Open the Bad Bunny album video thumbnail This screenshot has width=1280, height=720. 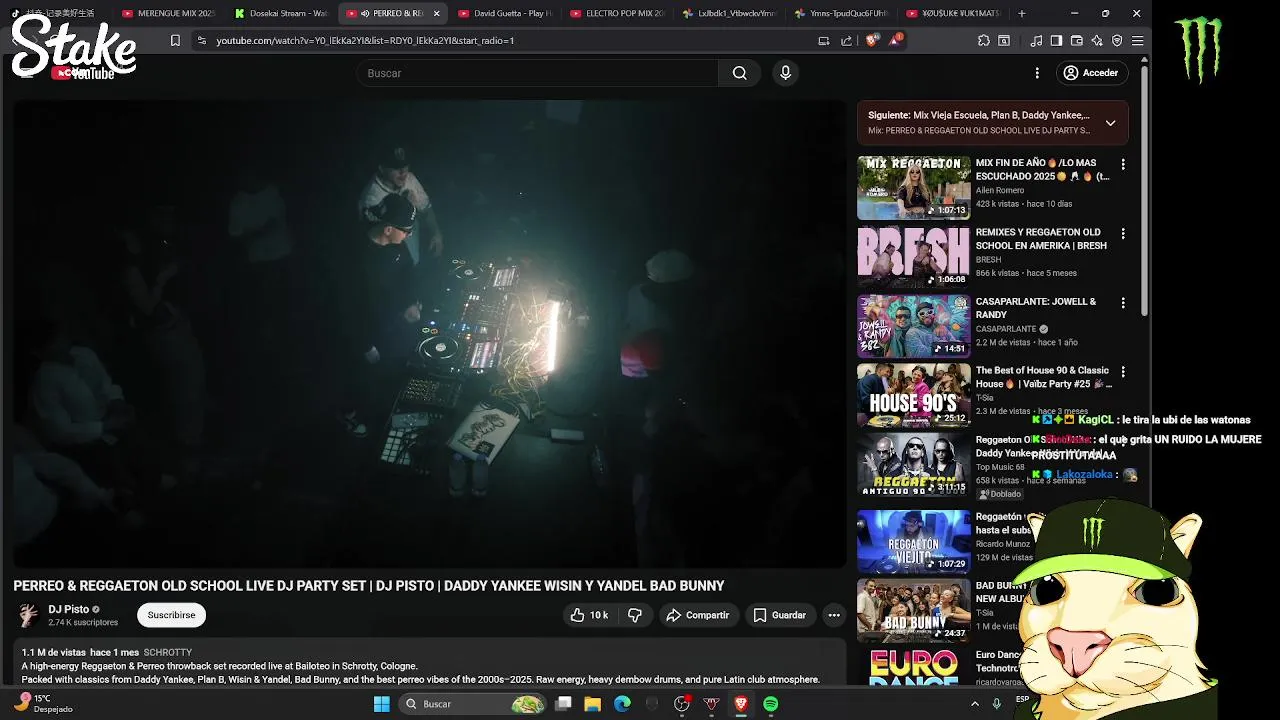[x=913, y=610]
